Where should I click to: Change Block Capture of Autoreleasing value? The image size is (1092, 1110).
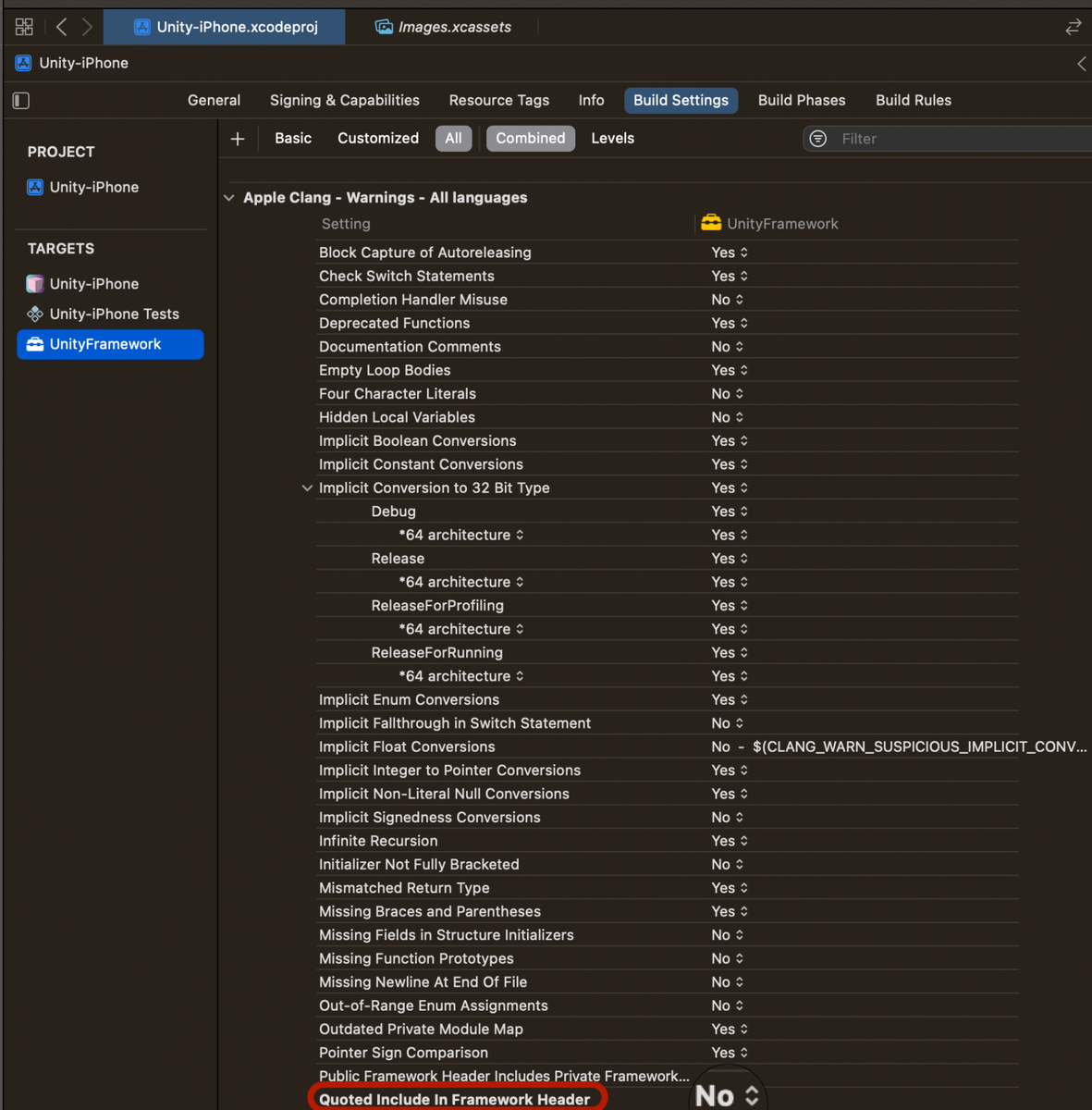[730, 253]
